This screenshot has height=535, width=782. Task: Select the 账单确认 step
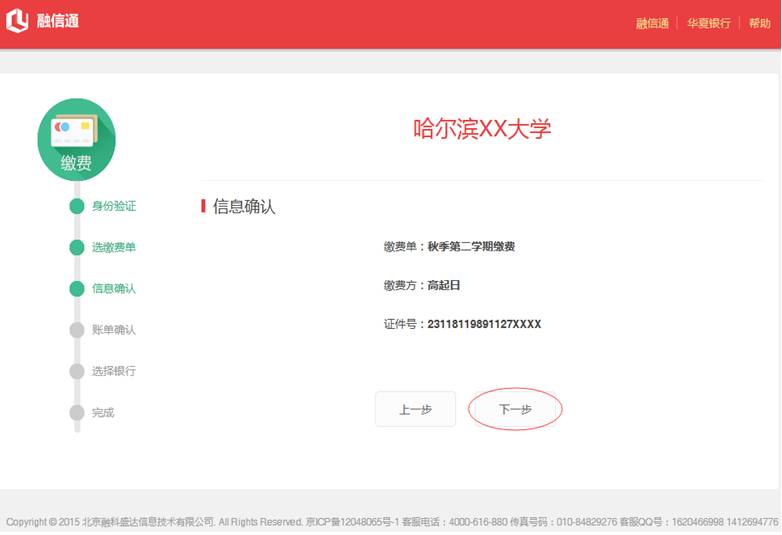[114, 330]
